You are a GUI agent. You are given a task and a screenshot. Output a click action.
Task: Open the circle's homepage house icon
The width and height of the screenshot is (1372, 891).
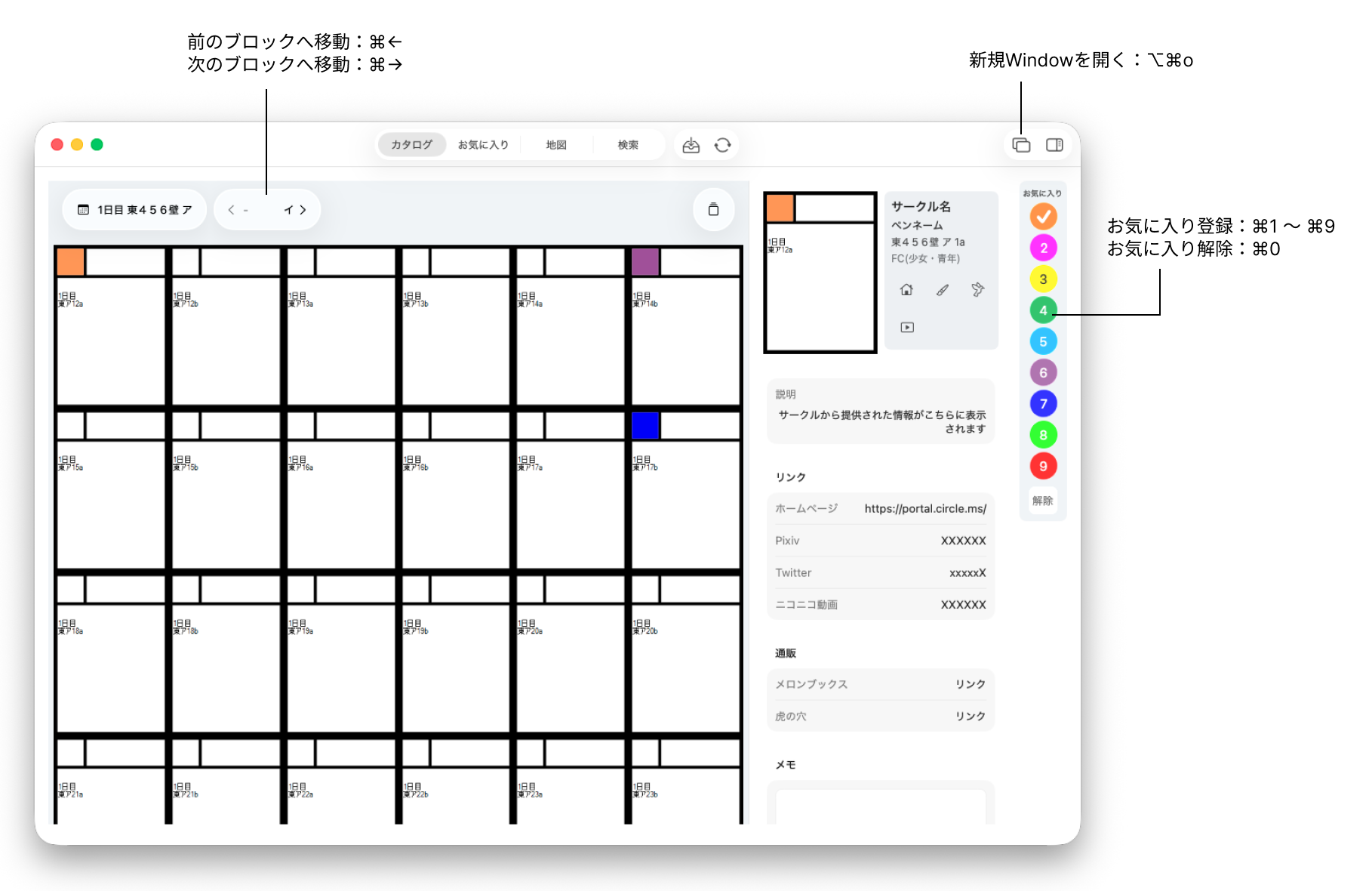pyautogui.click(x=906, y=290)
